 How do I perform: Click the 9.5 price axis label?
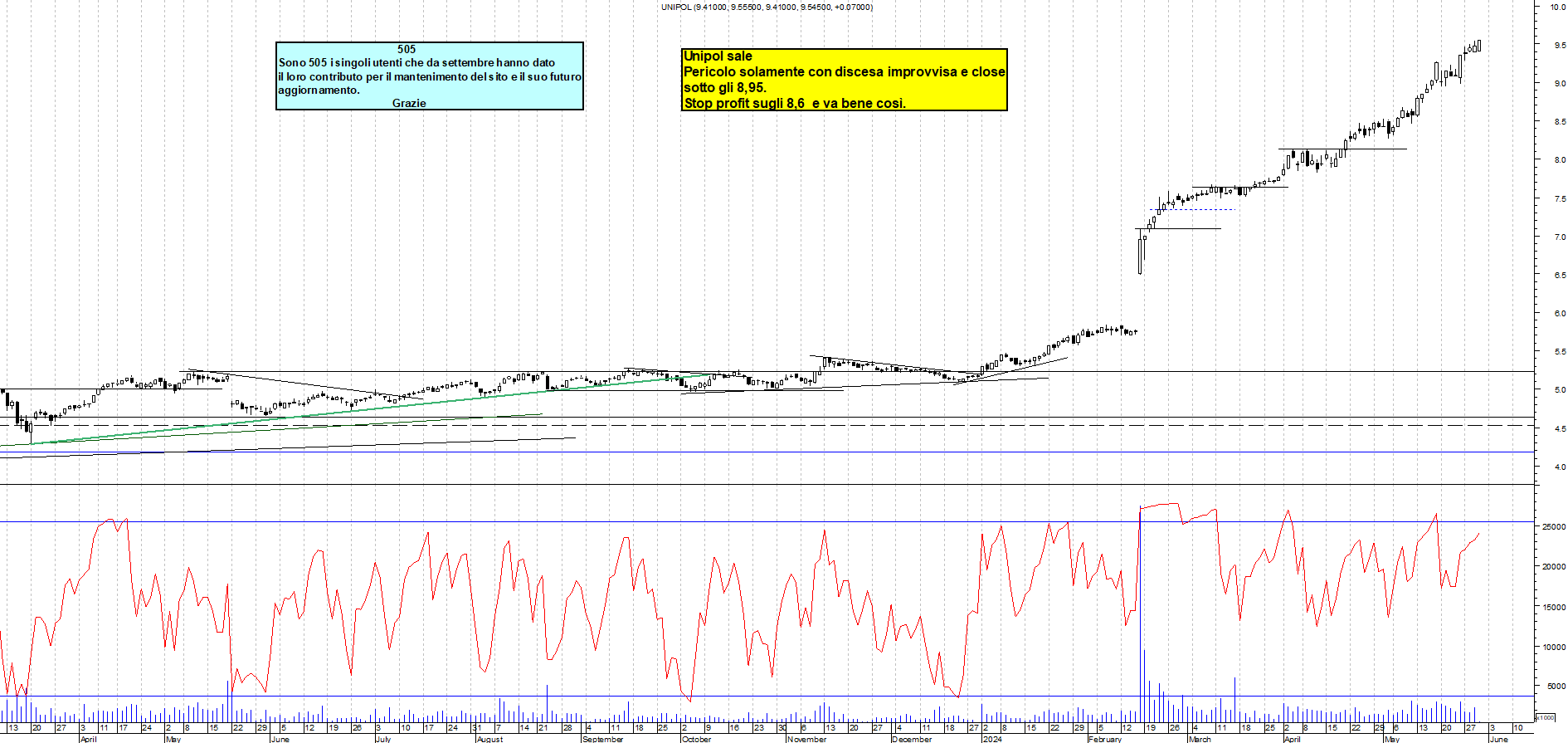pos(1560,46)
